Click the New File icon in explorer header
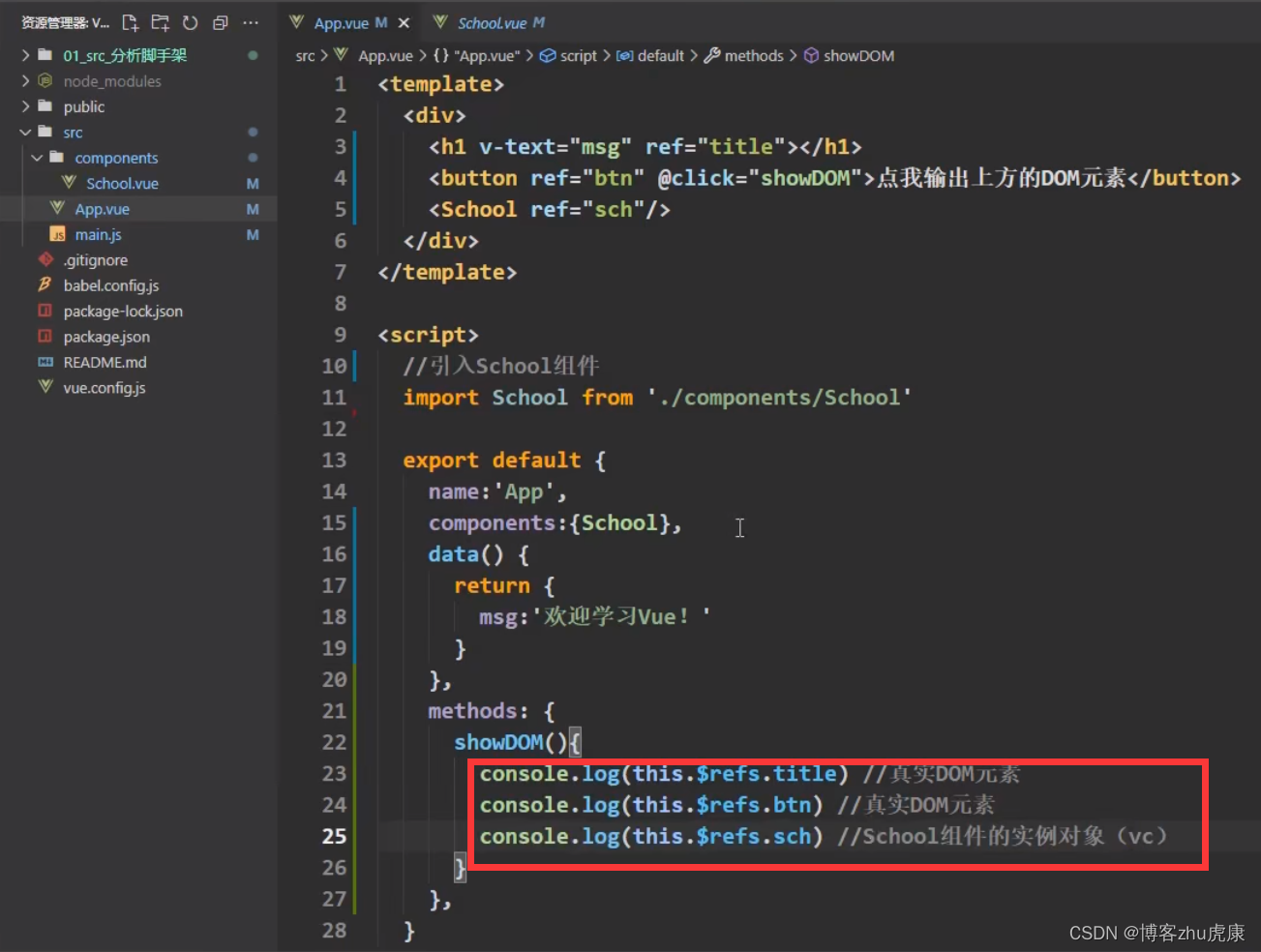The height and width of the screenshot is (952, 1261). point(131,22)
